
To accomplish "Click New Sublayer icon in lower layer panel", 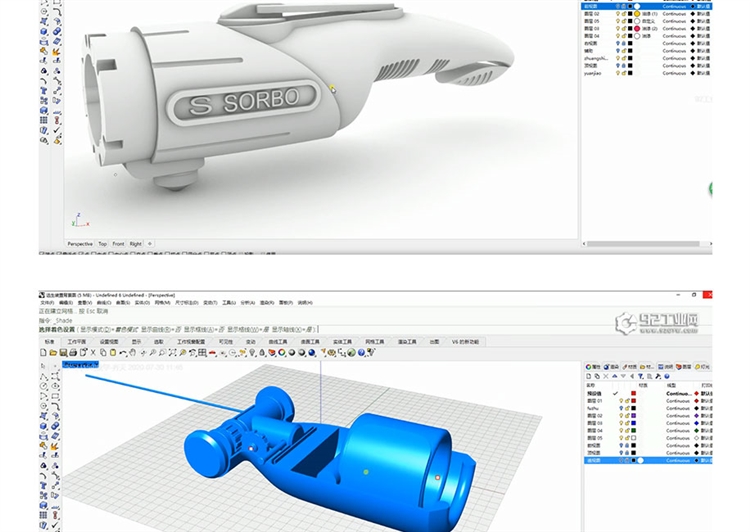I will 597,377.
